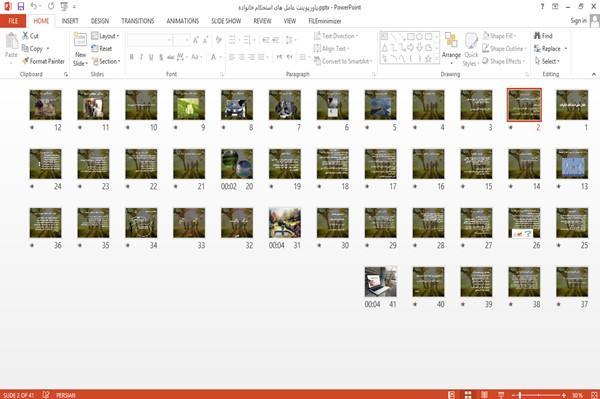Switch to the ANIMATIONS tab

point(183,21)
